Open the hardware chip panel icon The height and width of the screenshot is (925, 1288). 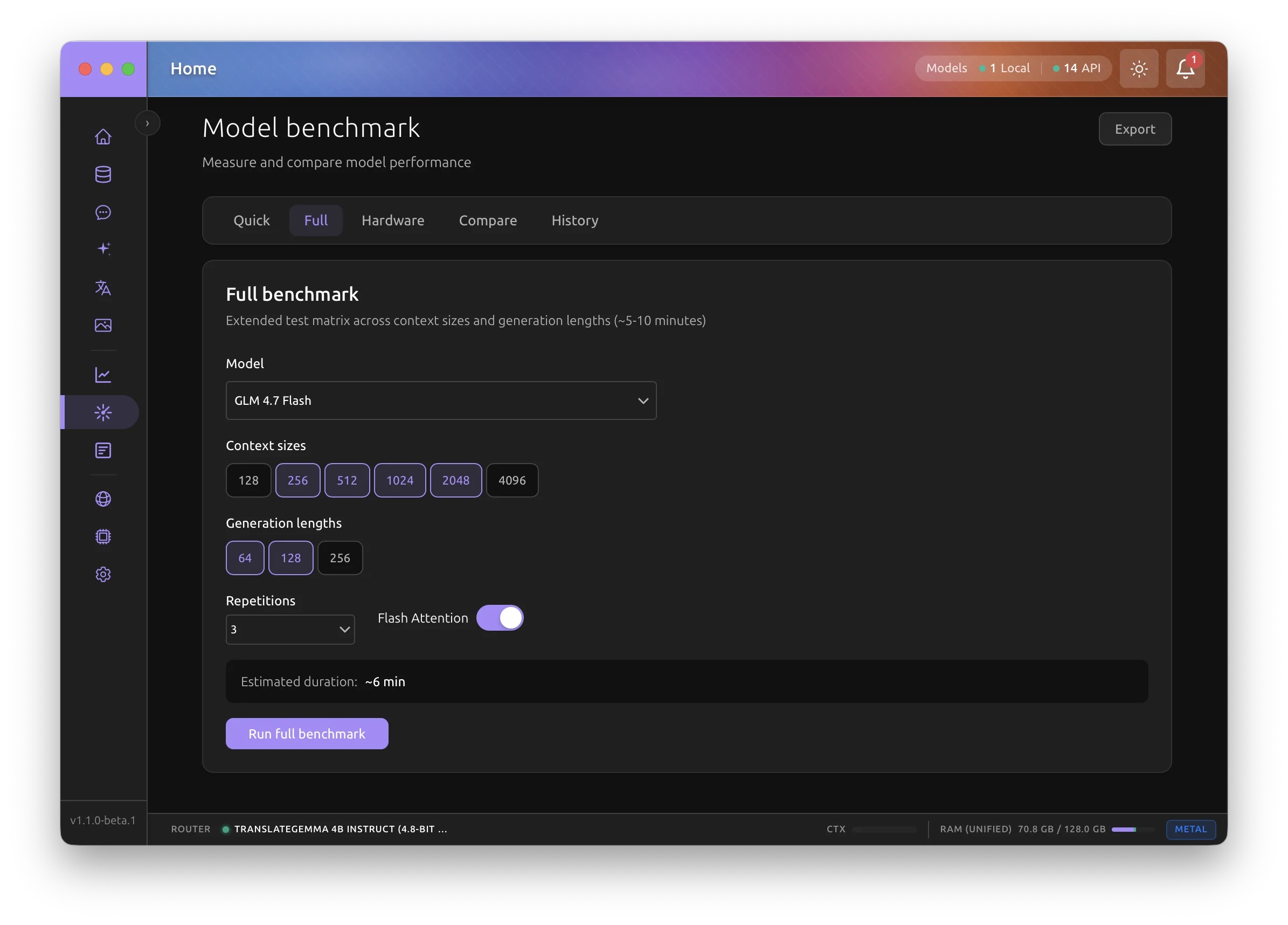tap(103, 536)
